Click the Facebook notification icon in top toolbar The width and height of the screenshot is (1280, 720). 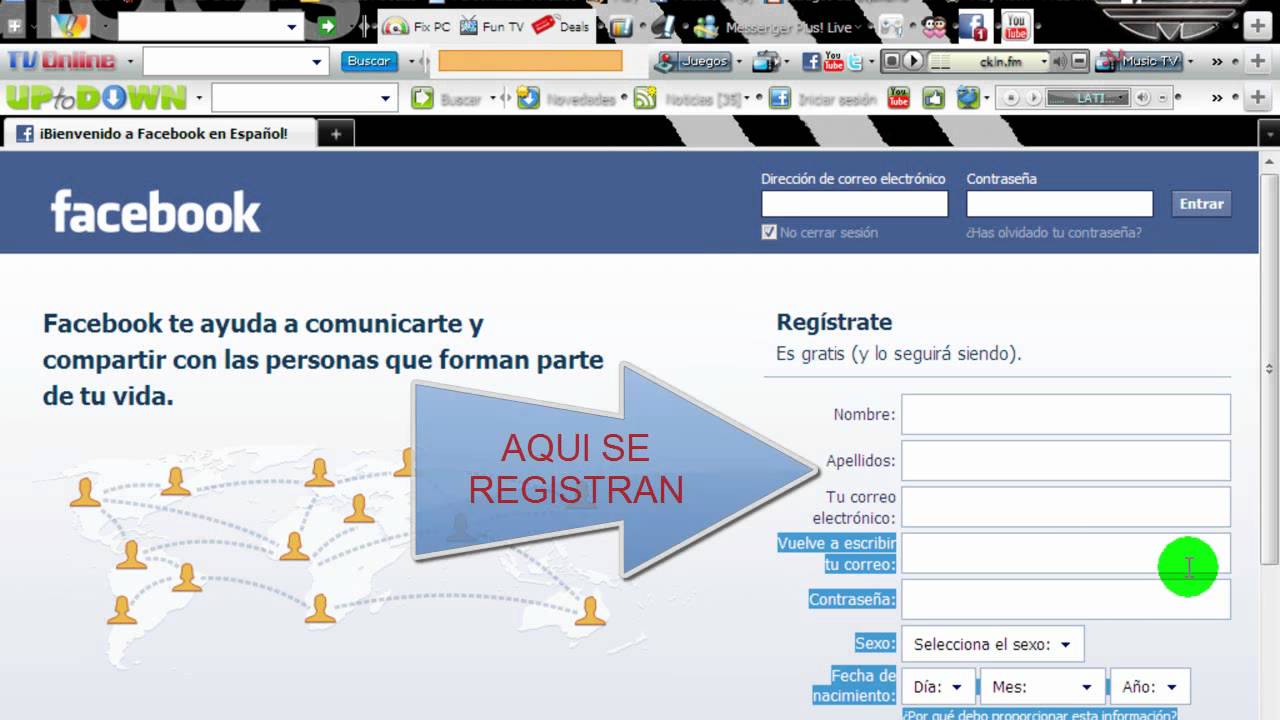(x=972, y=27)
